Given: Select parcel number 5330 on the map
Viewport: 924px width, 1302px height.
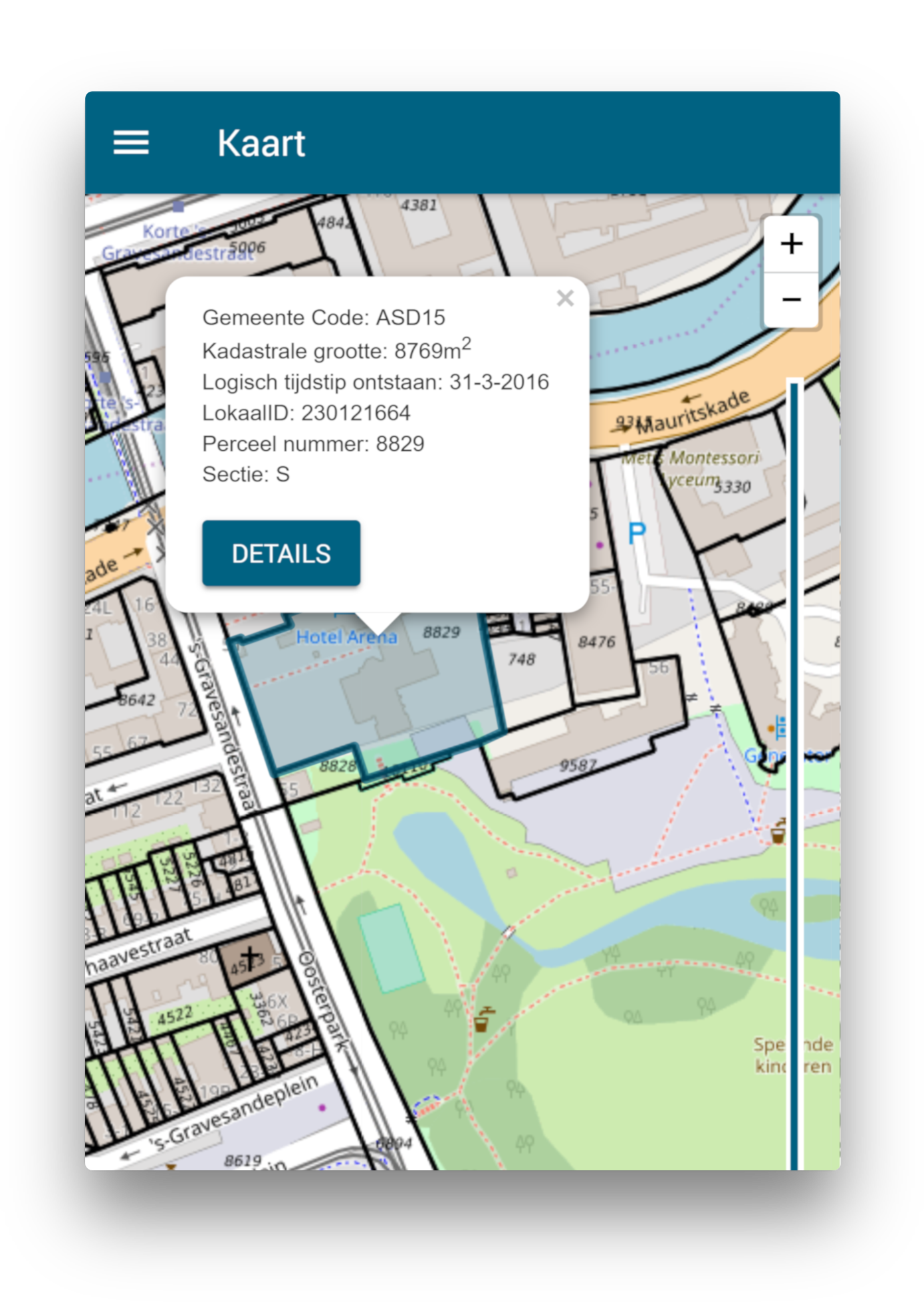Looking at the screenshot, I should 733,487.
